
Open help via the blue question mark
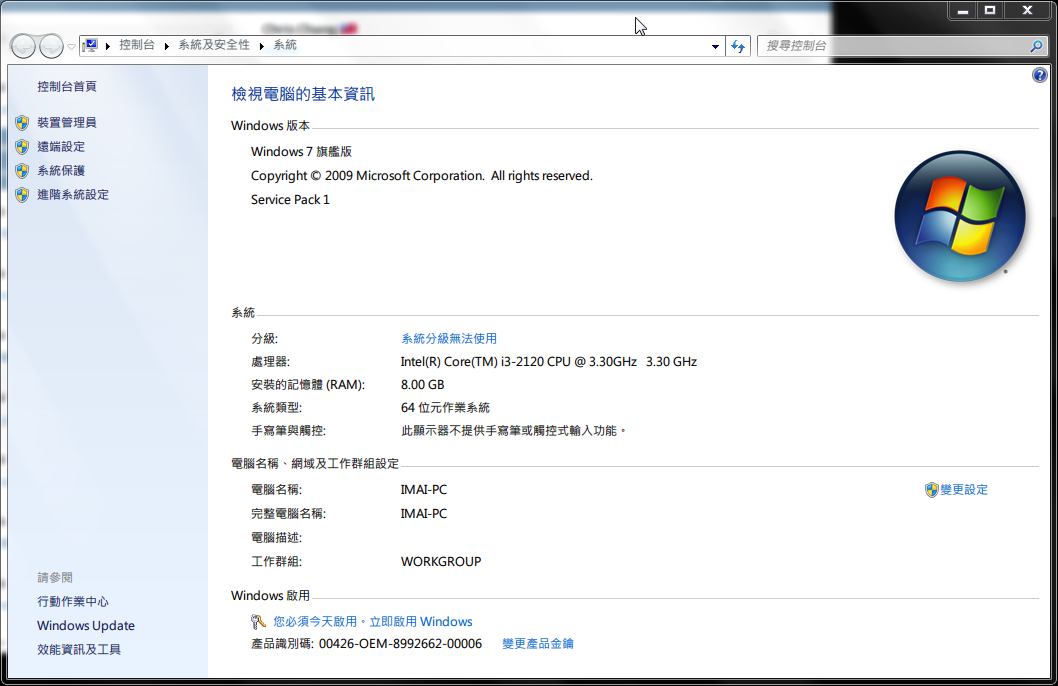[x=1040, y=75]
